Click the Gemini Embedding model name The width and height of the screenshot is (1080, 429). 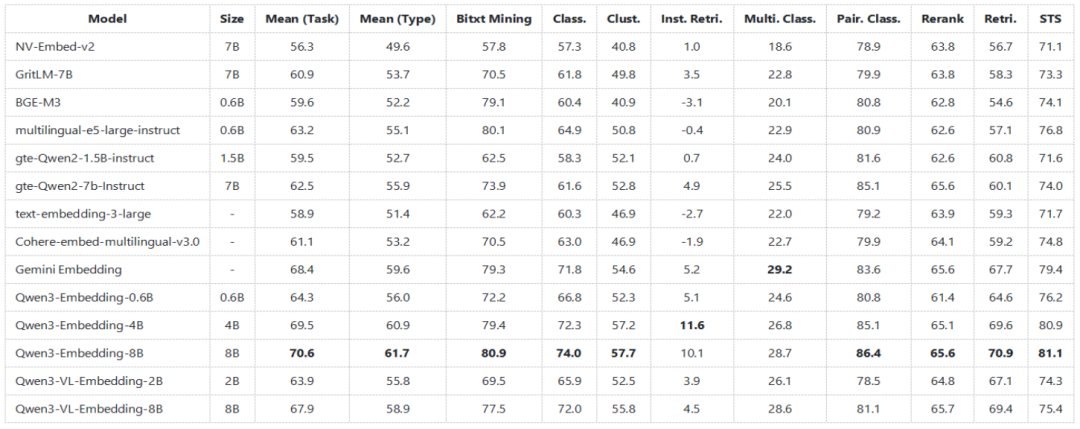pyautogui.click(x=68, y=270)
